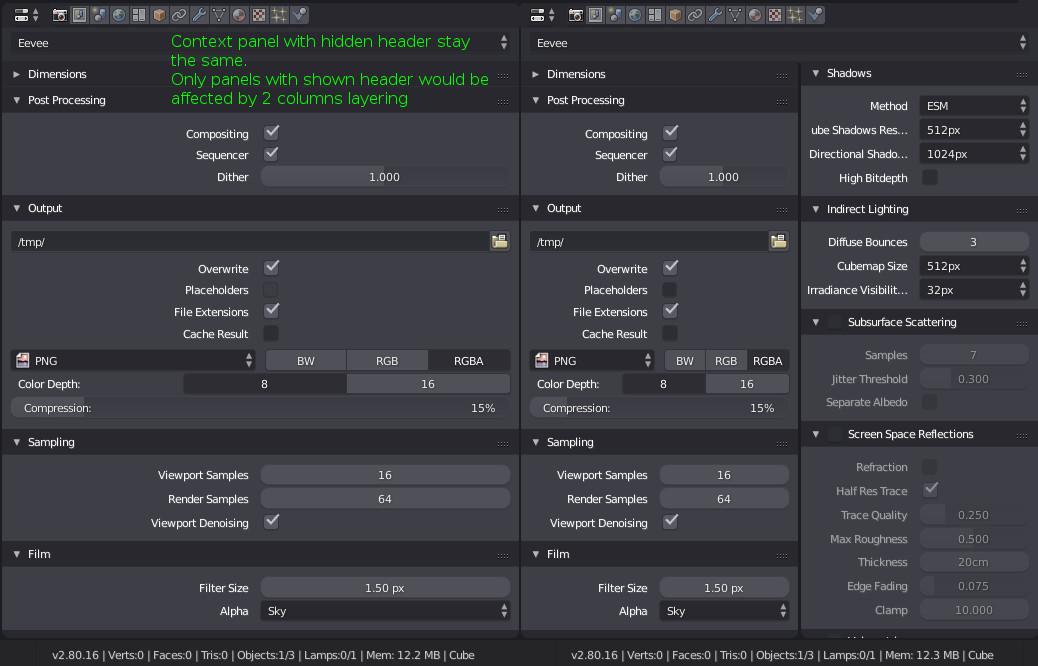Open the Modifiers wrench tab in right editor

715,15
